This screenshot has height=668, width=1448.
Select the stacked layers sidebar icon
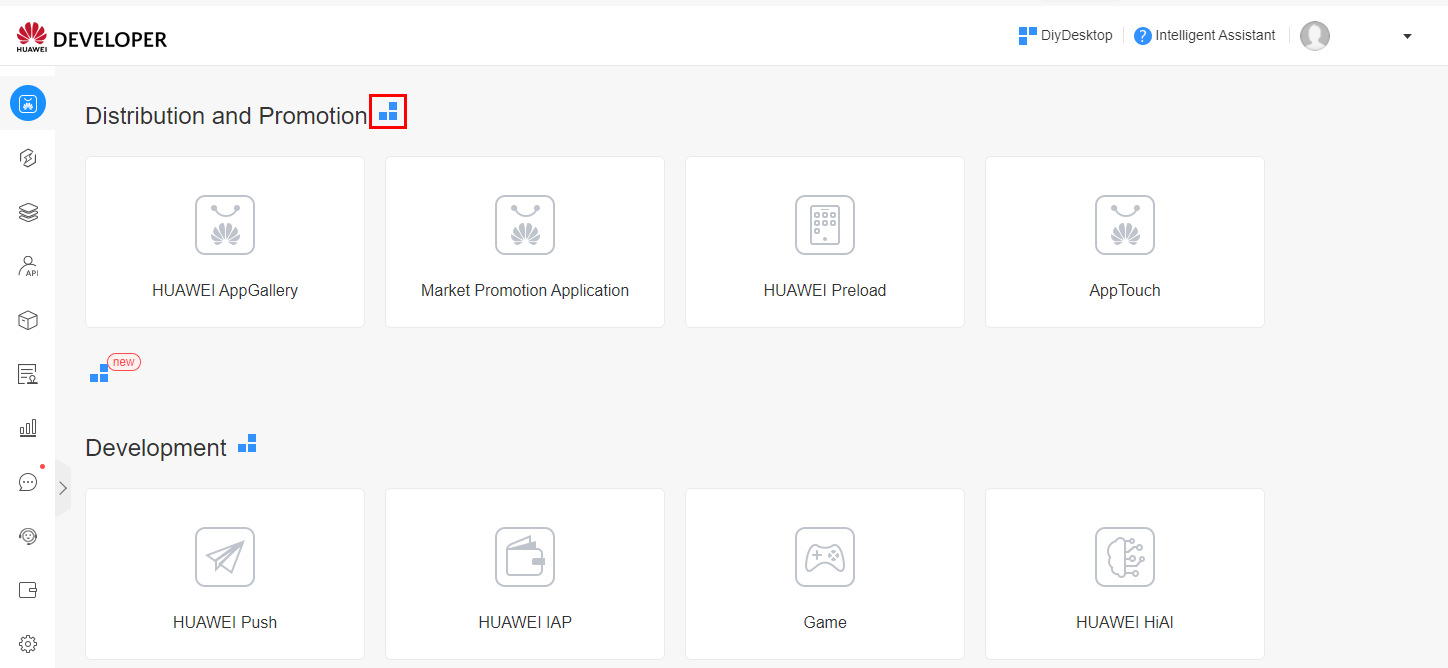point(28,212)
